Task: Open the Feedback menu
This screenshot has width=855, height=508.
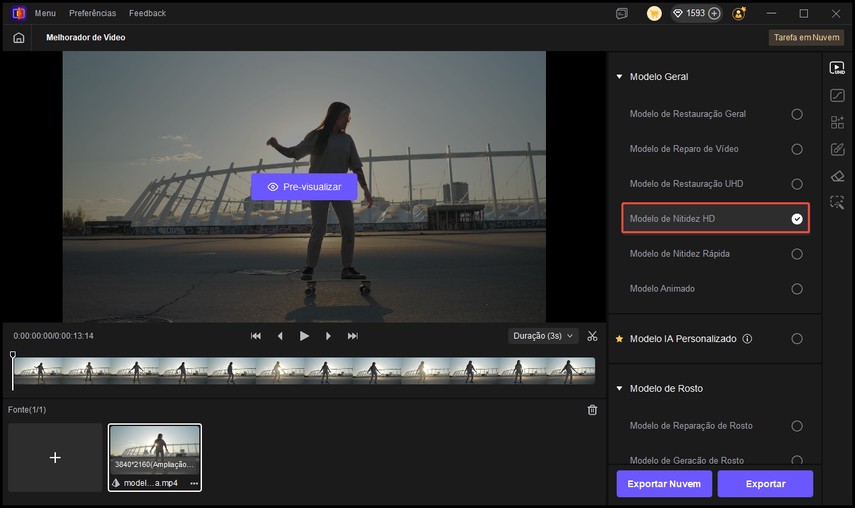Action: [147, 14]
